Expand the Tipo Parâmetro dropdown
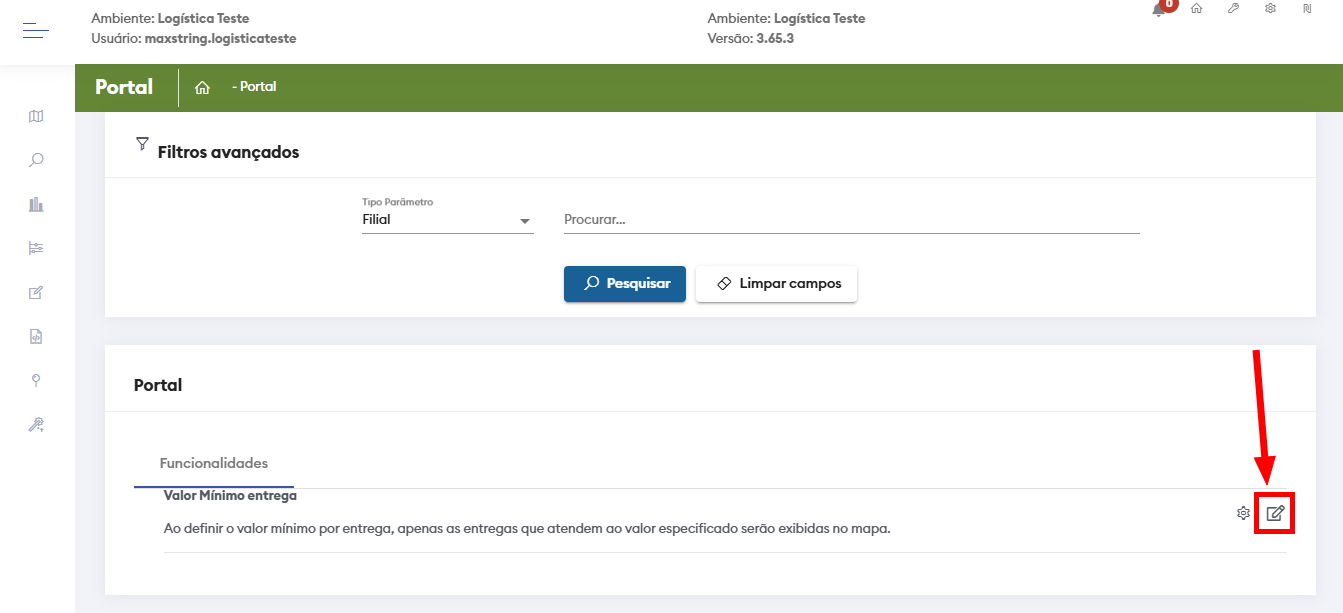 click(447, 220)
